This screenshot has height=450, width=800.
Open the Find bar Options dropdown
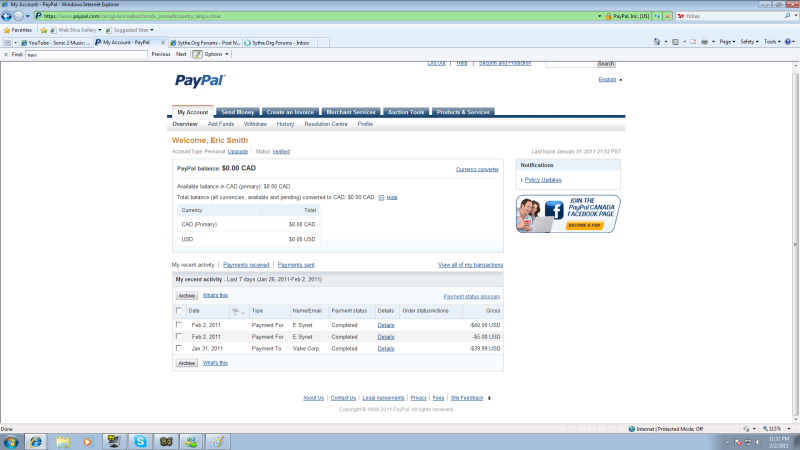pyautogui.click(x=216, y=54)
